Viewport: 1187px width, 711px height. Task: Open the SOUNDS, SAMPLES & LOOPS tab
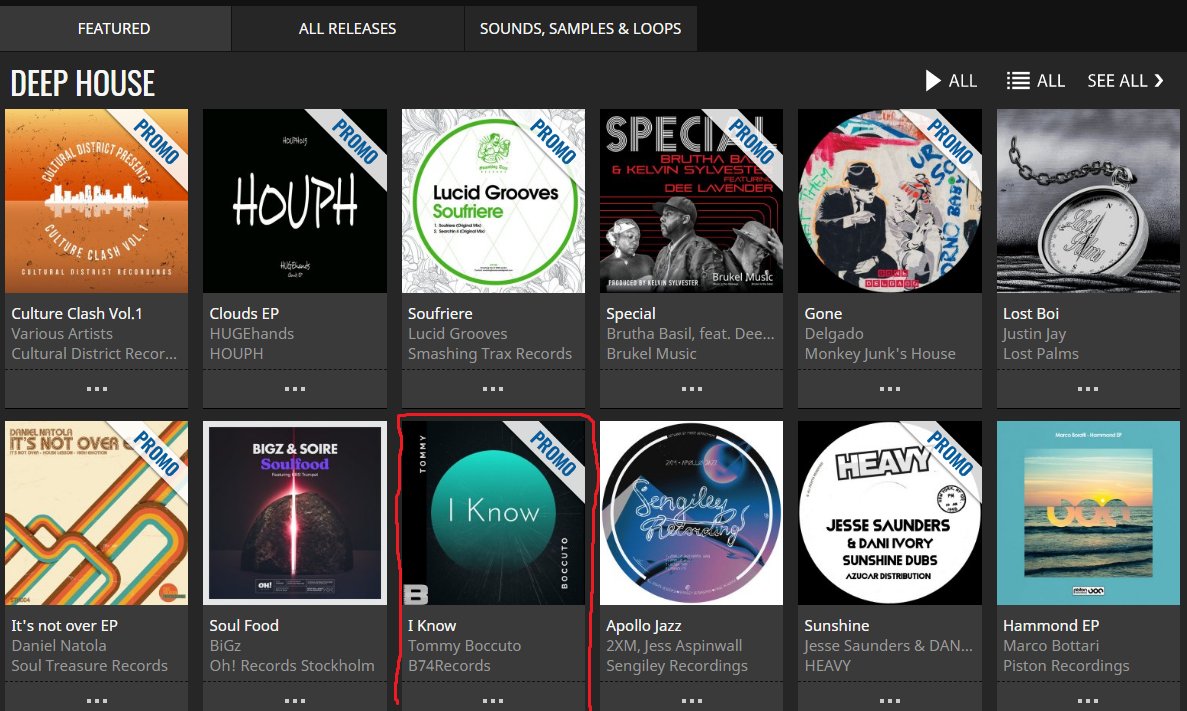click(x=580, y=29)
